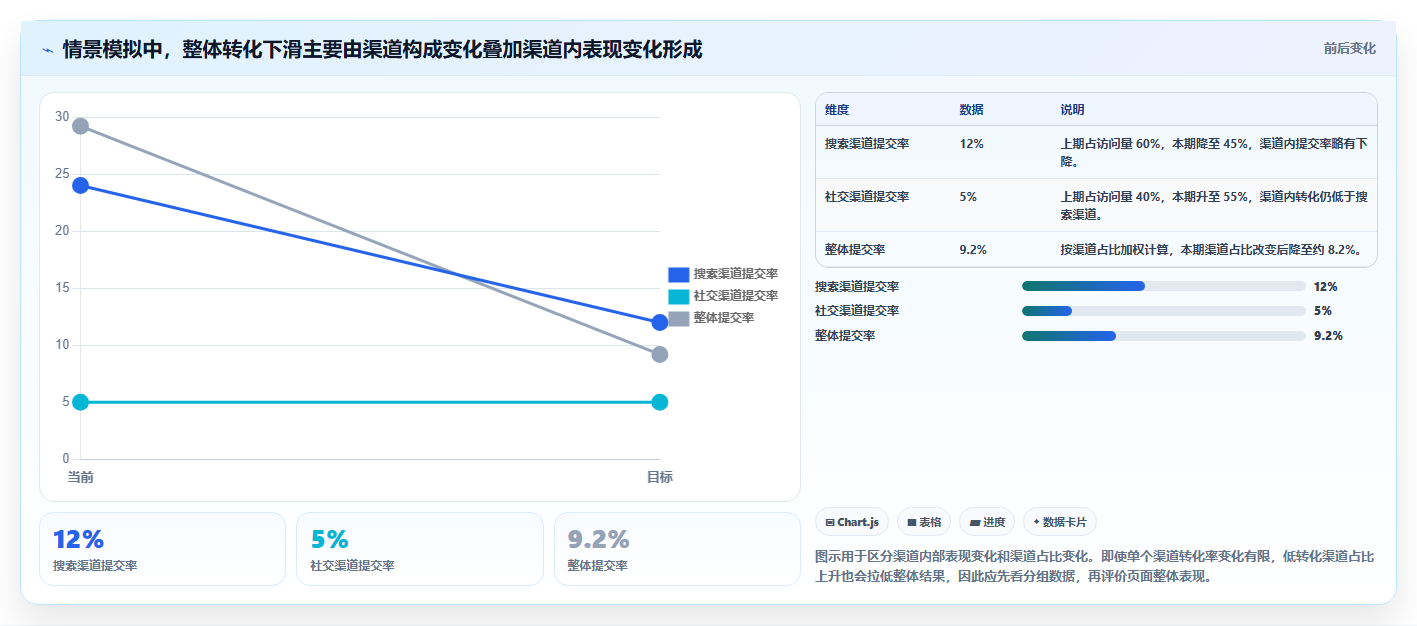Toggle 社交渠道提交率 legend swatch in chart

pyautogui.click(x=679, y=296)
